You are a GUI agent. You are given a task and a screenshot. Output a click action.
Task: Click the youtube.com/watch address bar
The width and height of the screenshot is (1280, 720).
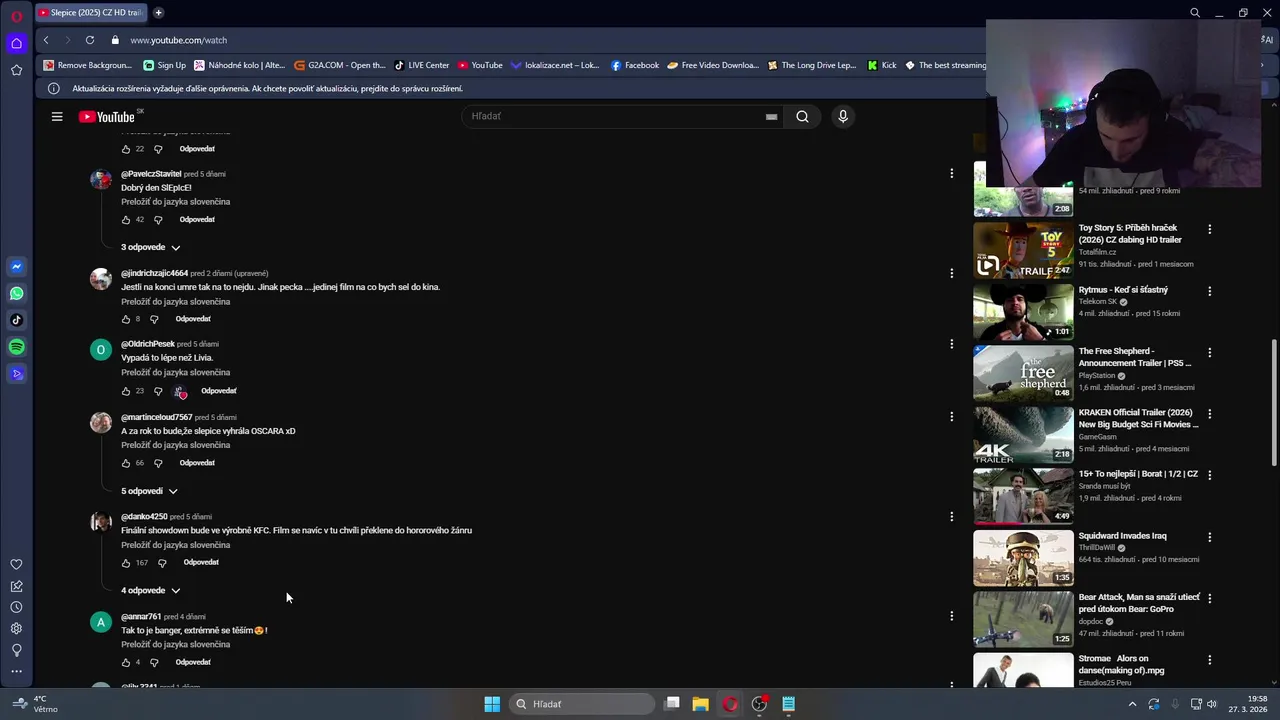[x=178, y=40]
